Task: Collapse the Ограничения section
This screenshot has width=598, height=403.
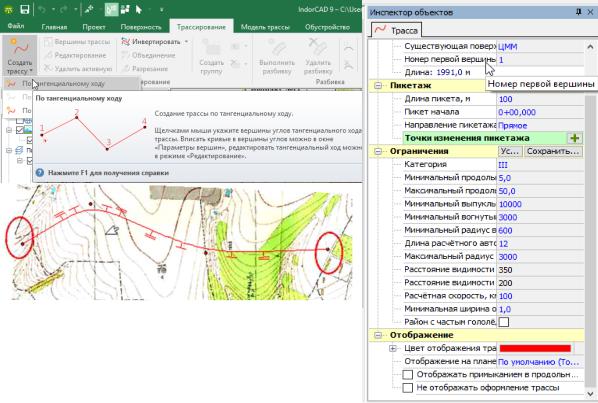Action: click(378, 151)
